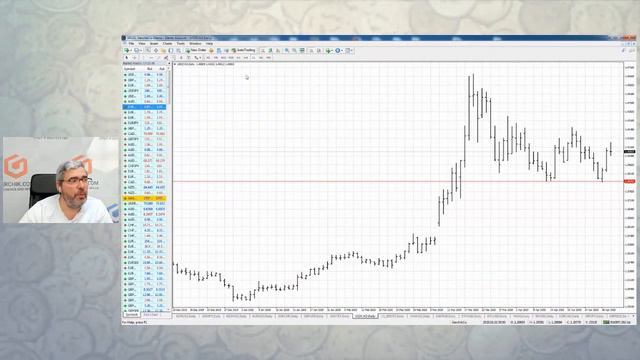Open the View menu
640x360 pixels.
[x=142, y=43]
